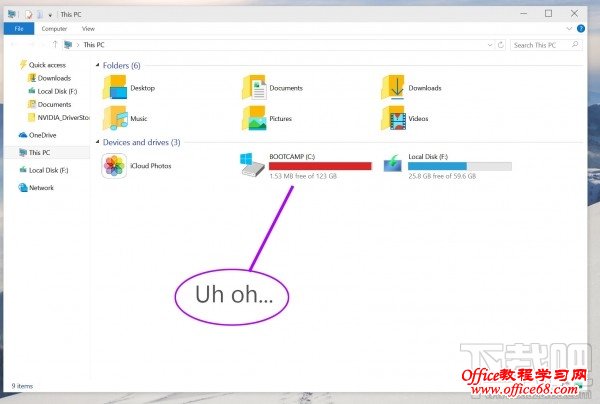Image resolution: width=600 pixels, height=404 pixels.
Task: Collapse the Devices and drives (3) section
Action: (x=98, y=142)
